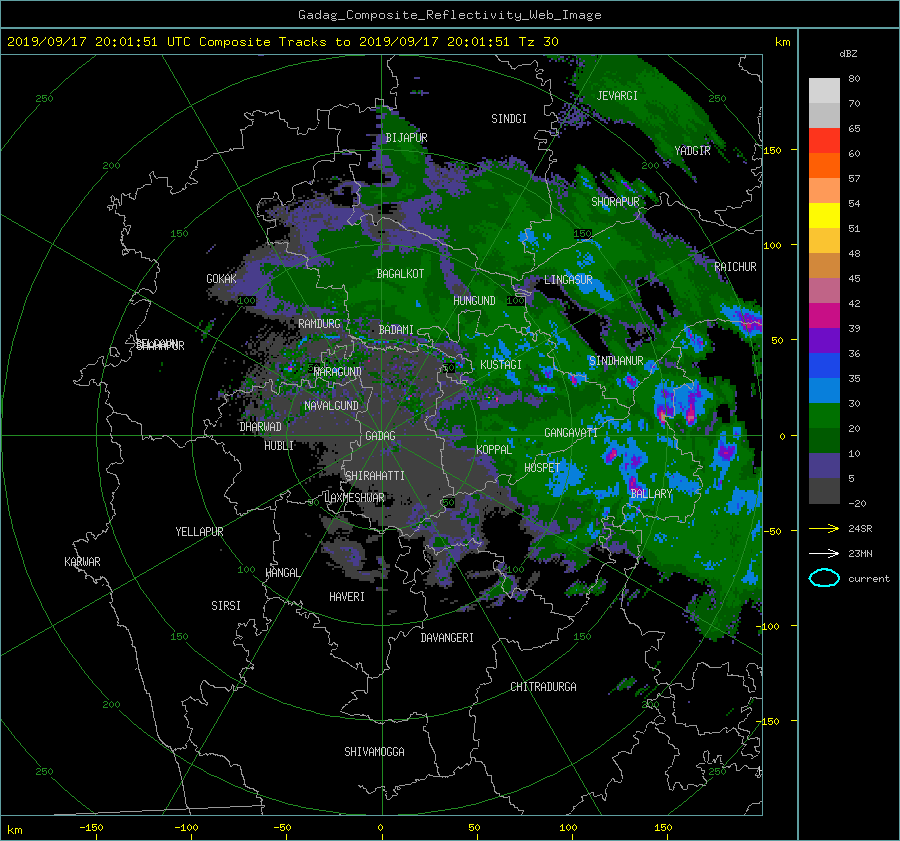Click the cyan 'current' ellipse legend icon
This screenshot has height=841, width=900.
click(x=824, y=578)
